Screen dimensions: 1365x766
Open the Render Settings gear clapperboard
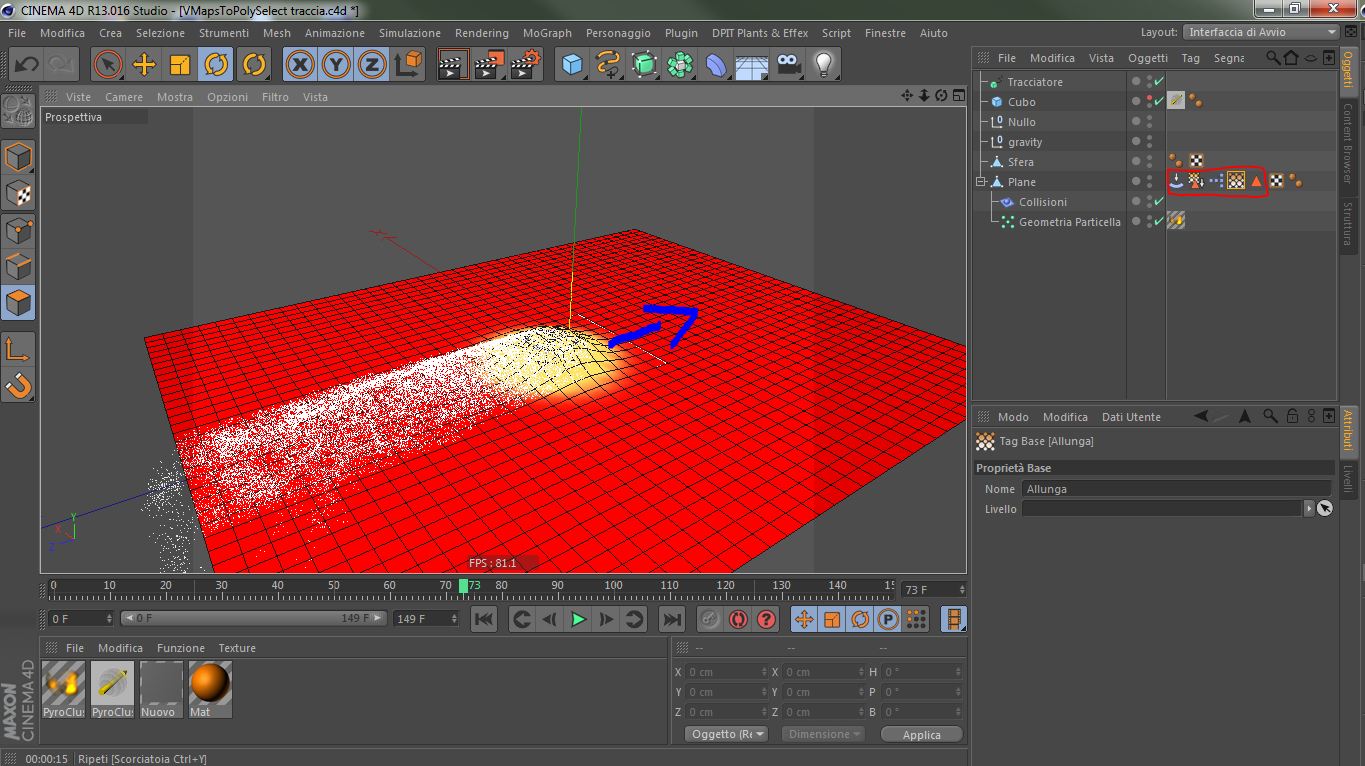525,65
